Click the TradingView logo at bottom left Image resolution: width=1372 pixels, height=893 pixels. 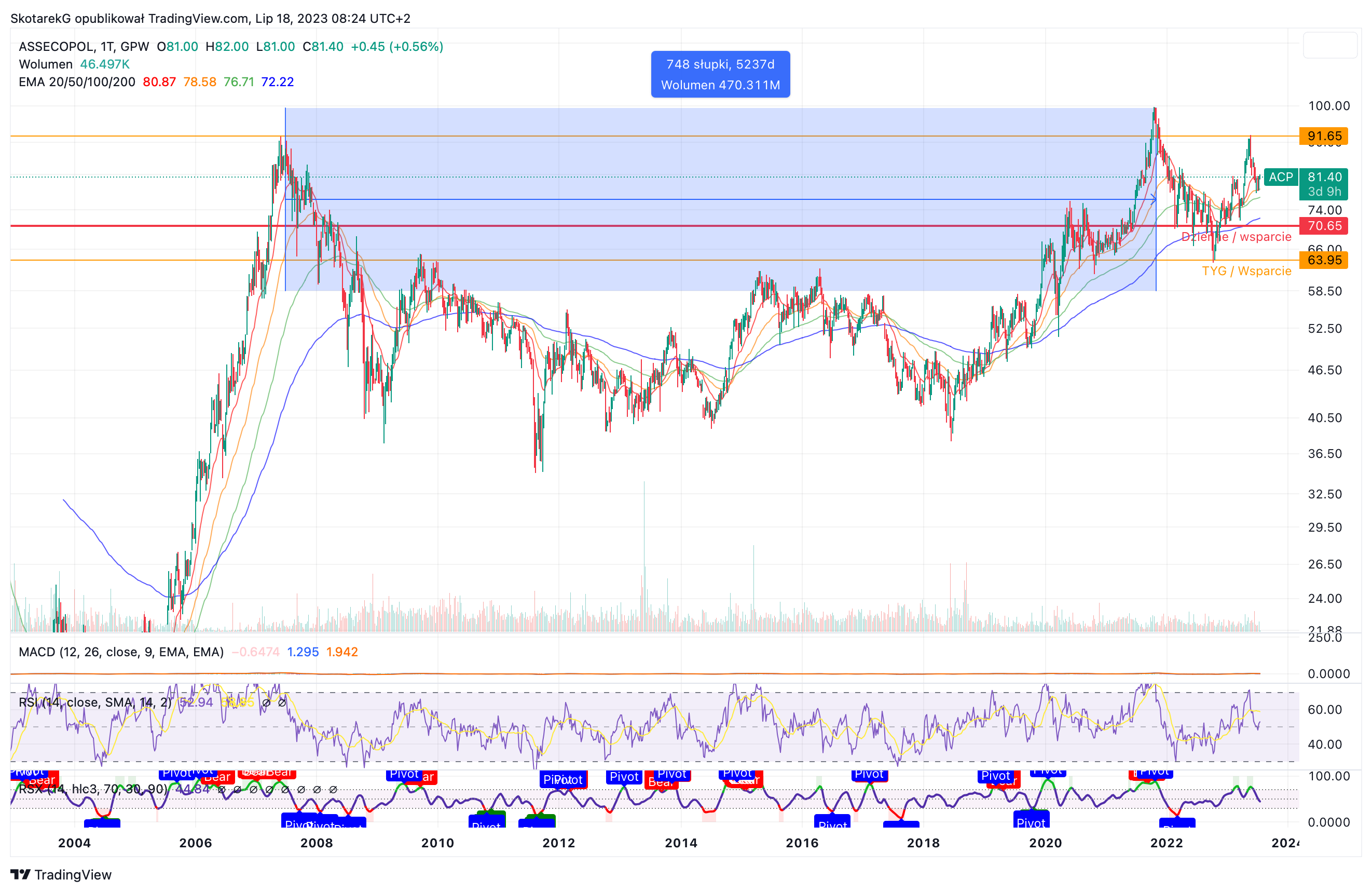61,874
